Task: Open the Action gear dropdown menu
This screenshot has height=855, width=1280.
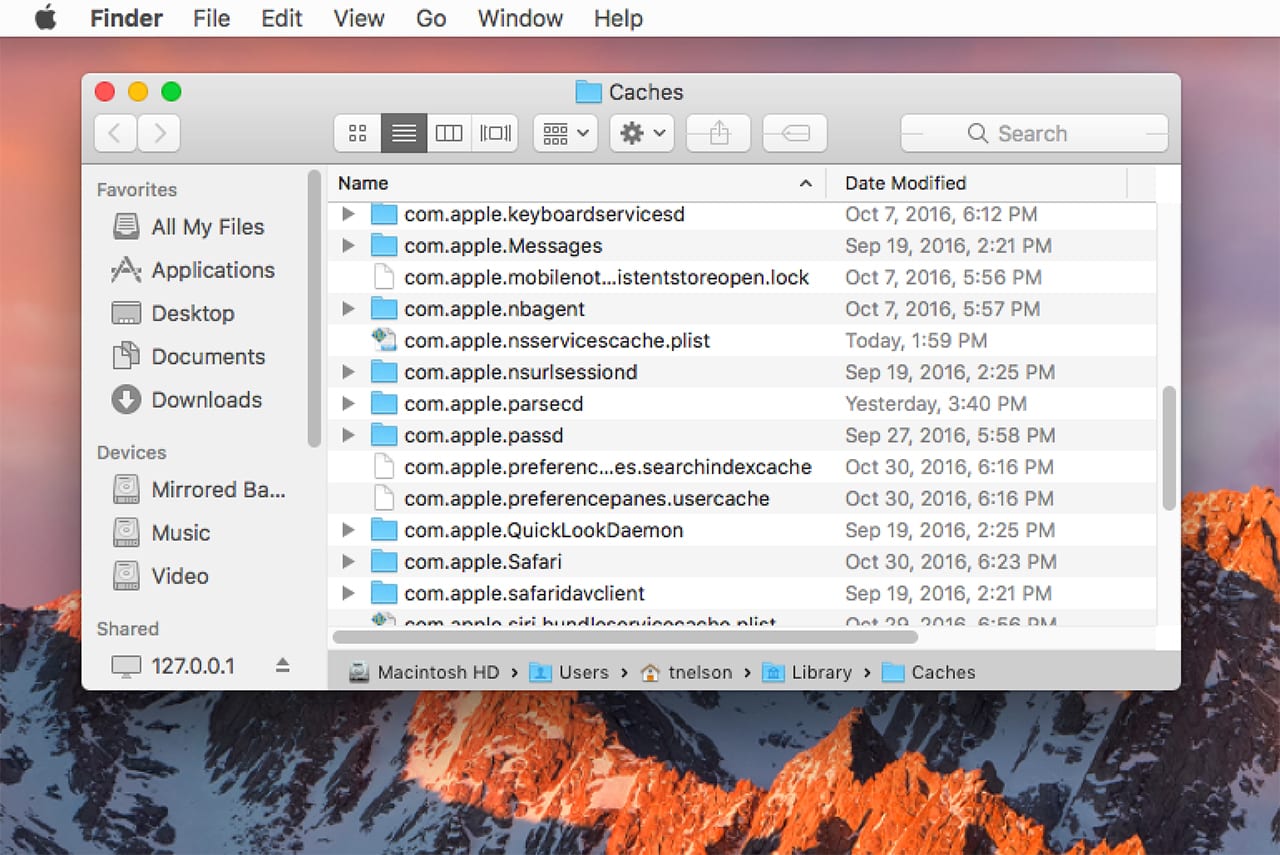Action: pos(642,133)
